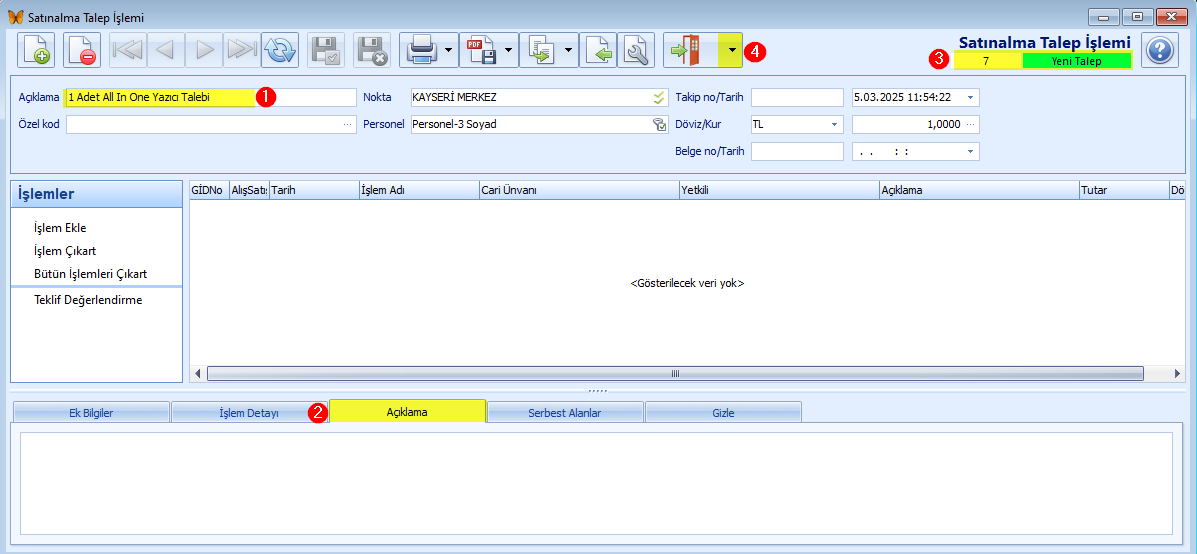
Task: Click the new record icon with green plus
Action: [x=36, y=50]
